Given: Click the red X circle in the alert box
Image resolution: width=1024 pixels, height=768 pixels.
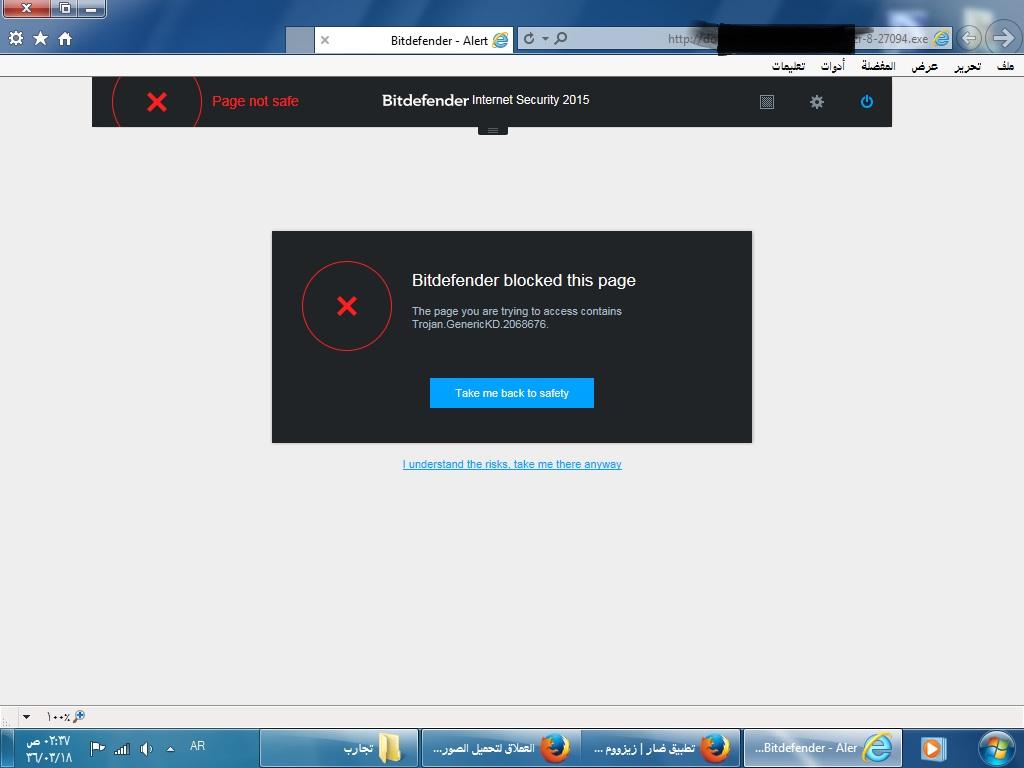Looking at the screenshot, I should click(x=347, y=306).
